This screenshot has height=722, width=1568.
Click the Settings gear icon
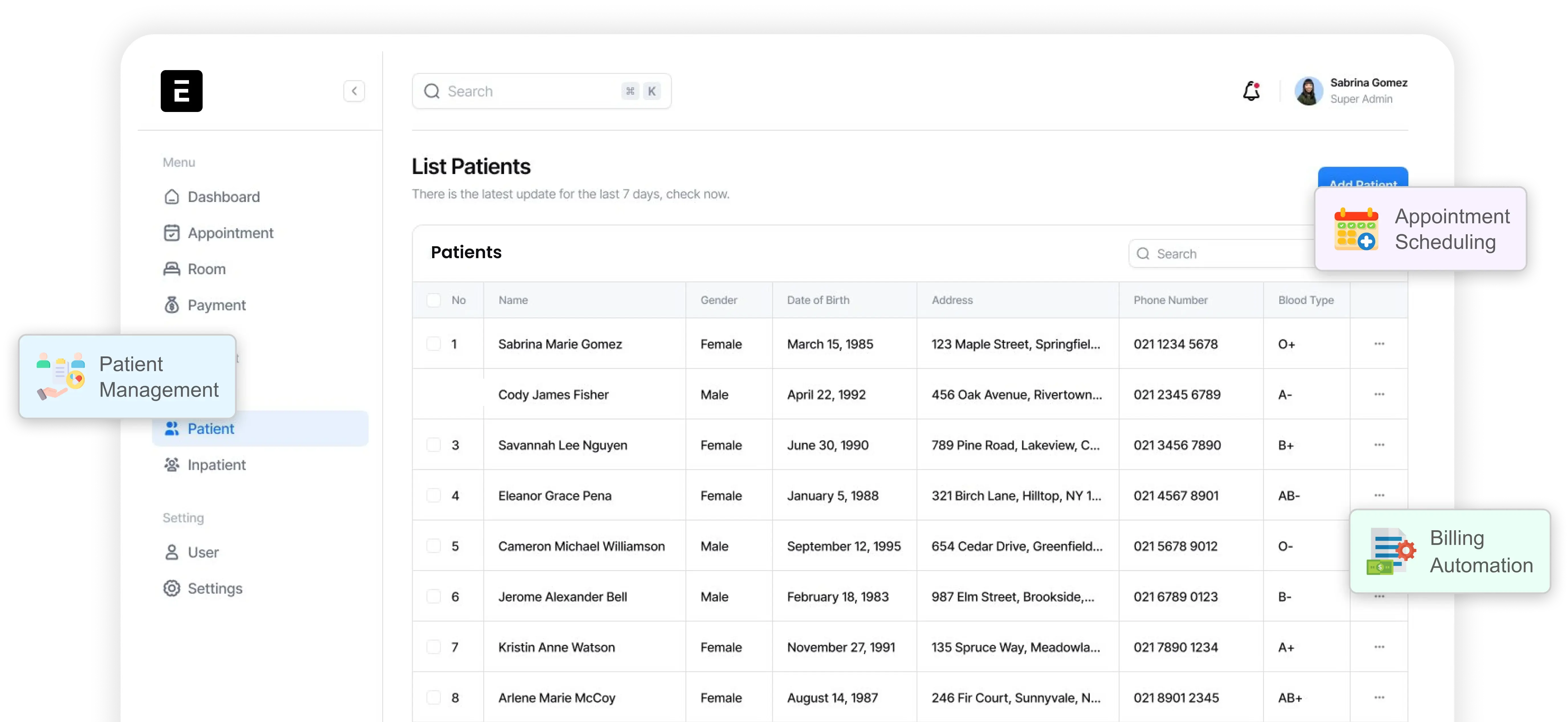pyautogui.click(x=172, y=588)
